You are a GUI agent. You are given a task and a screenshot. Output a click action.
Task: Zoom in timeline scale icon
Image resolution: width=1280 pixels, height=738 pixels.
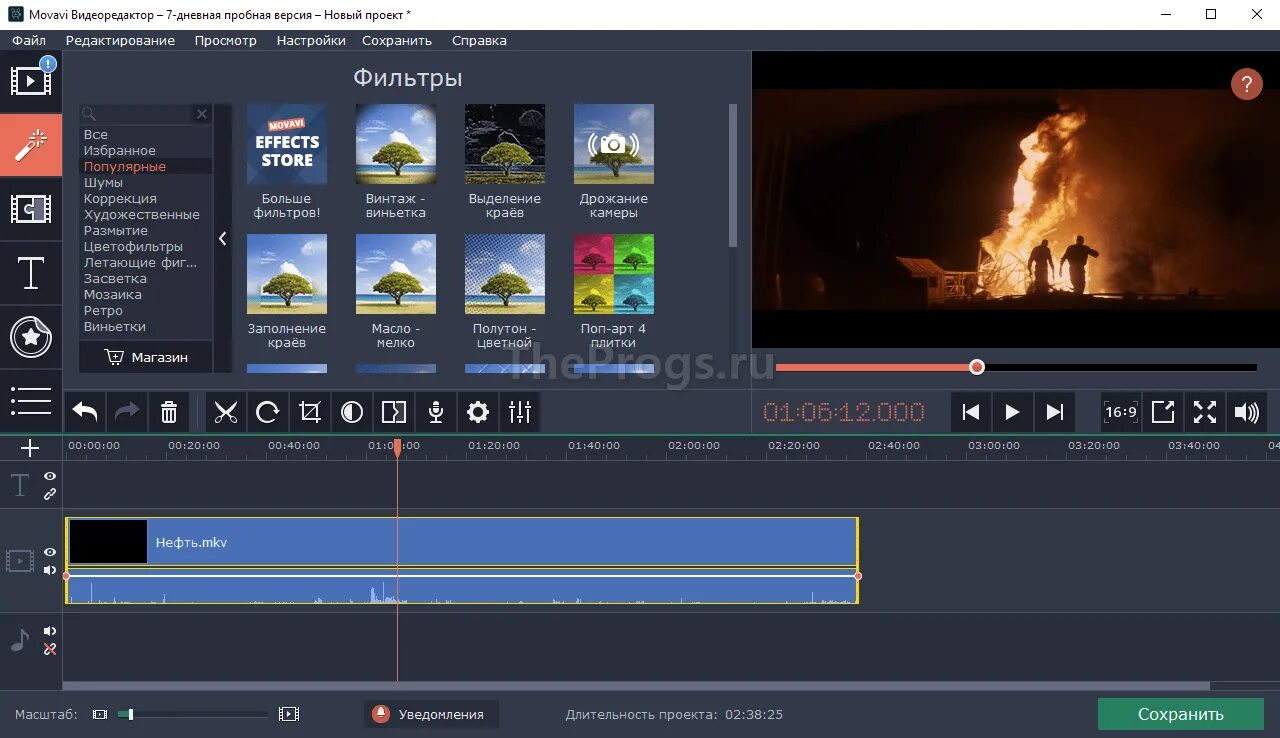289,714
